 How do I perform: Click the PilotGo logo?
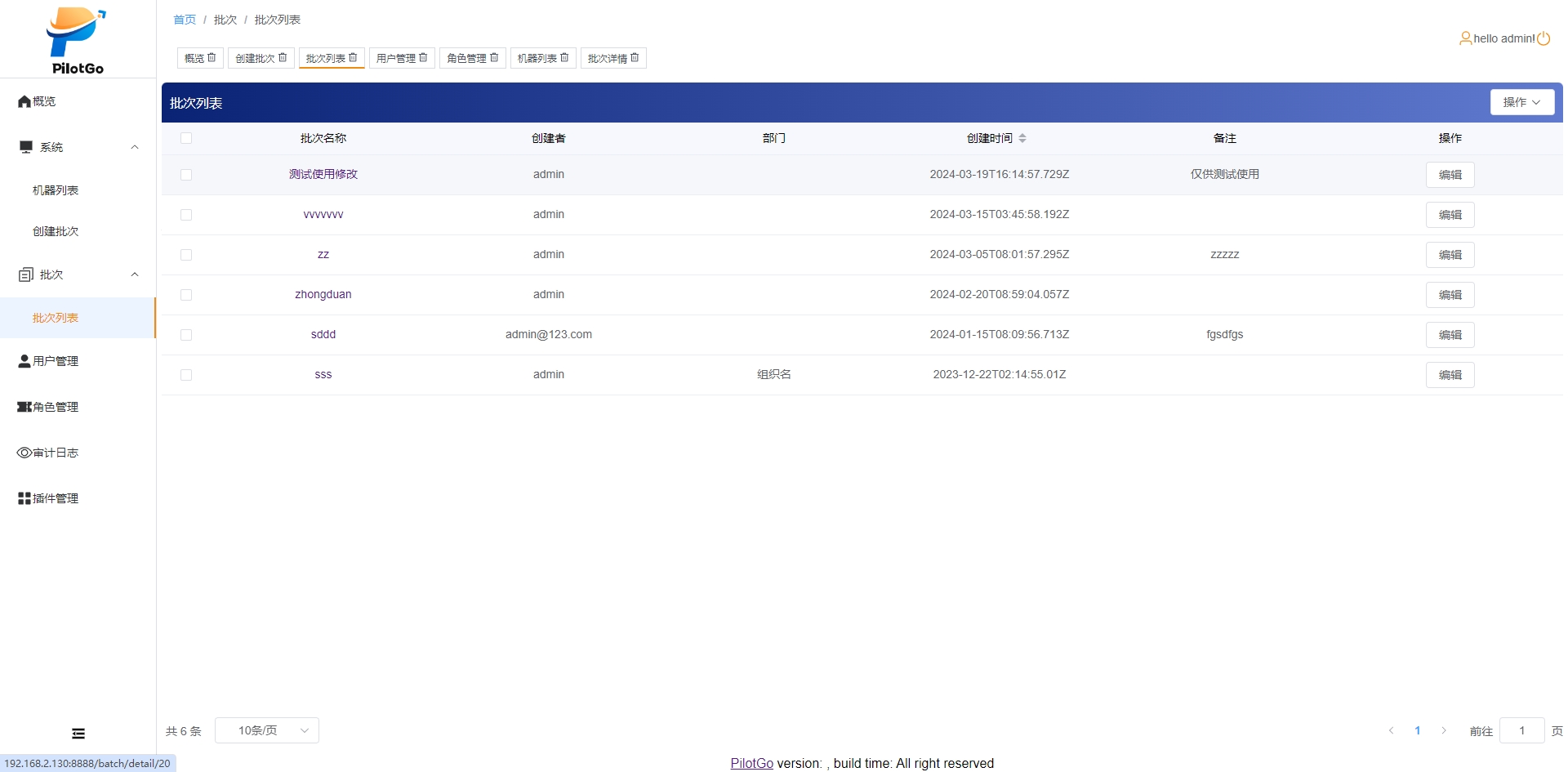click(77, 41)
